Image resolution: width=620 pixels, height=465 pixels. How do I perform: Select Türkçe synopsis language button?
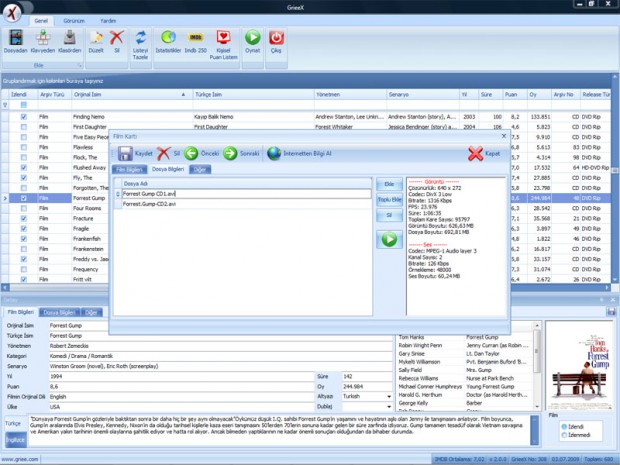pos(15,423)
